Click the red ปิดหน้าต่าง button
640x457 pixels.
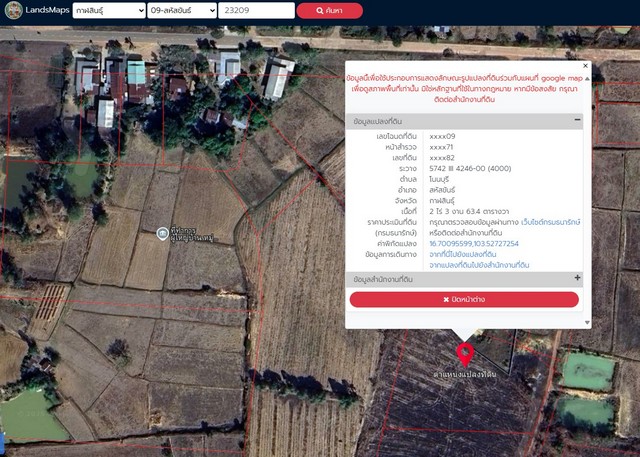pos(464,299)
